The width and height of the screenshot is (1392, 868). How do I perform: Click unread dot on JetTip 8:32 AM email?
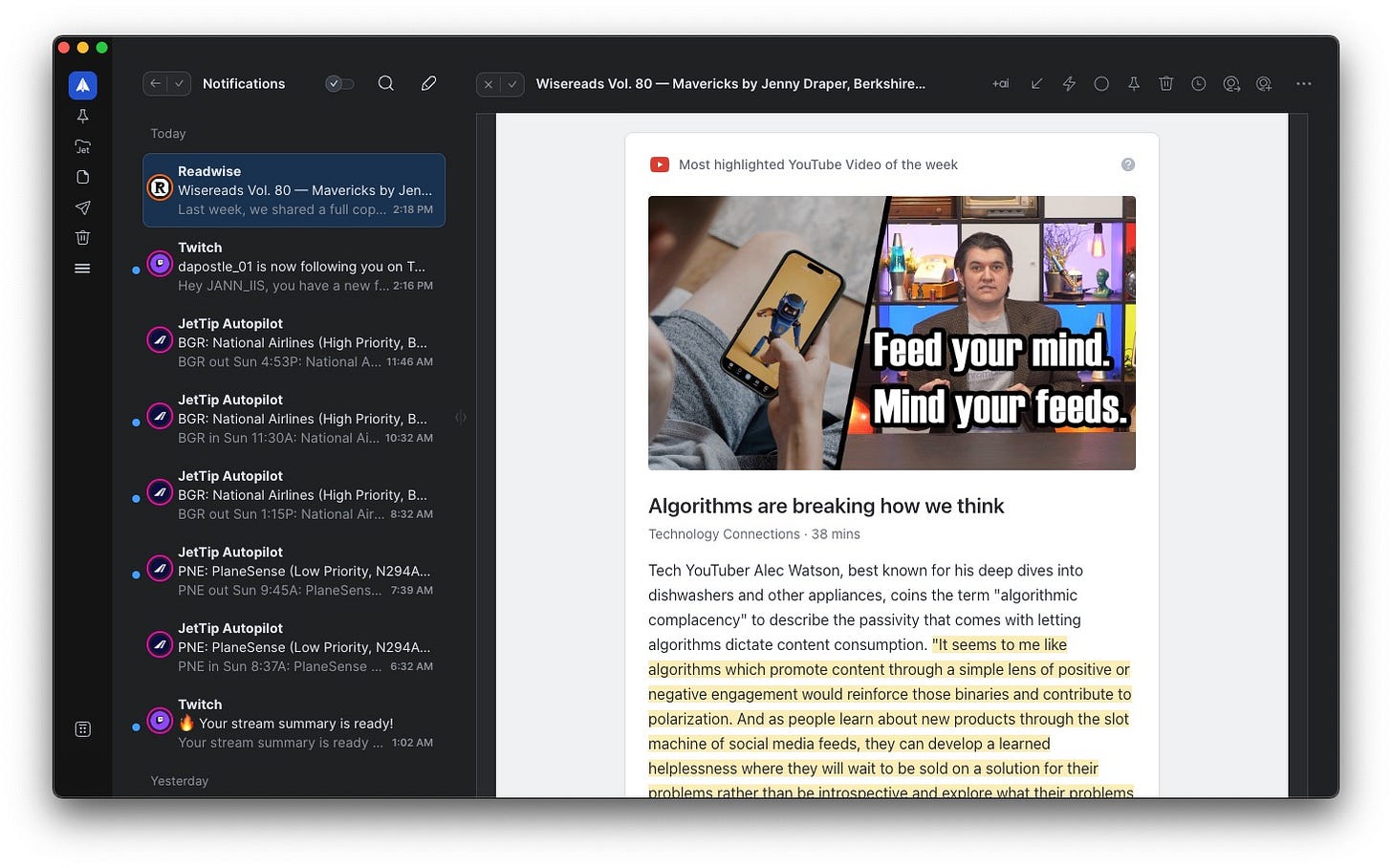point(136,499)
